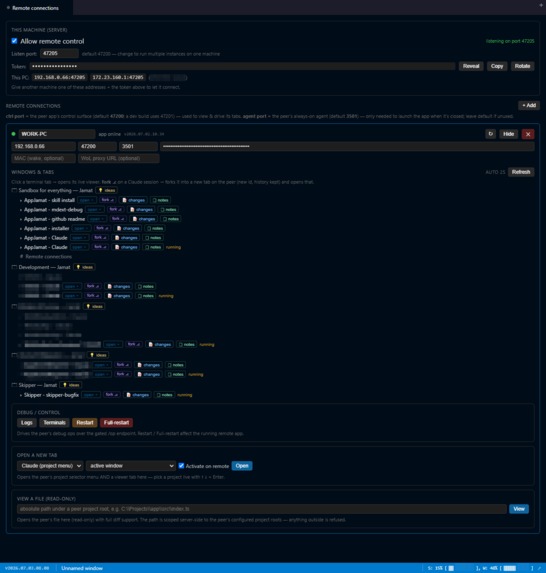Screen dimensions: 546x573
Task: Open peer Logs in Debug / Control
Action: click(27, 423)
